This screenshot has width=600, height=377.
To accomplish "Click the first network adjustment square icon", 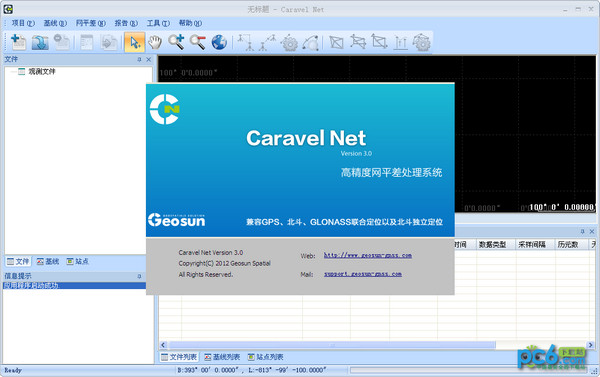I will tap(336, 42).
